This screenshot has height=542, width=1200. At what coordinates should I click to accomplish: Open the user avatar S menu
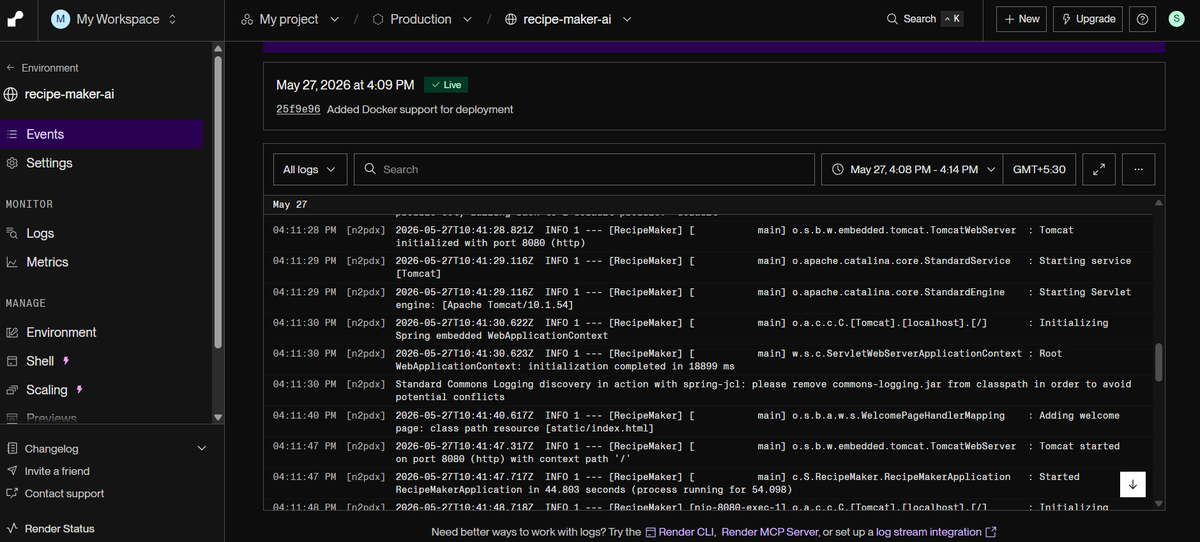pyautogui.click(x=1178, y=19)
